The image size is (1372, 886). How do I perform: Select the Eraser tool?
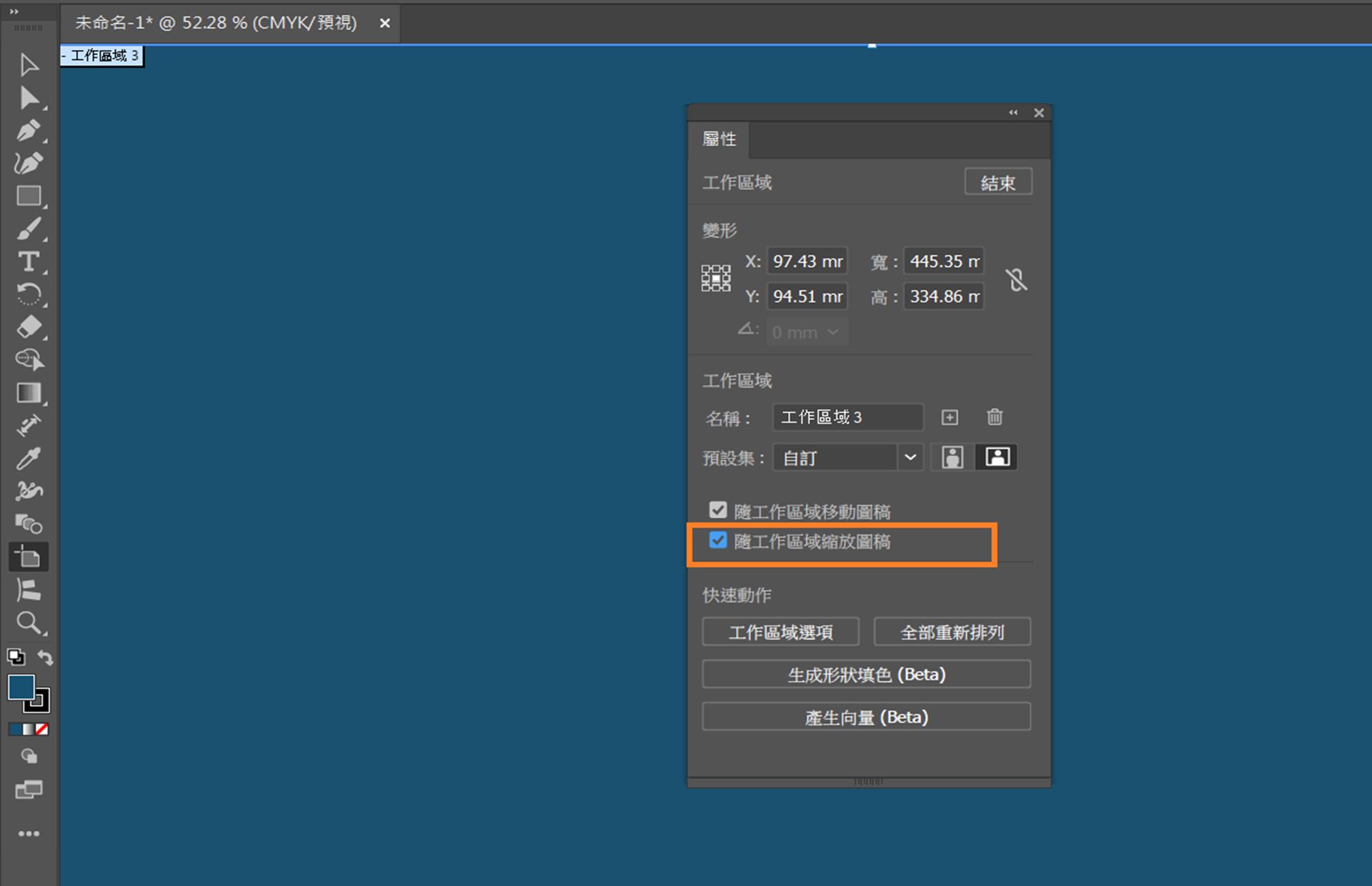click(x=29, y=327)
